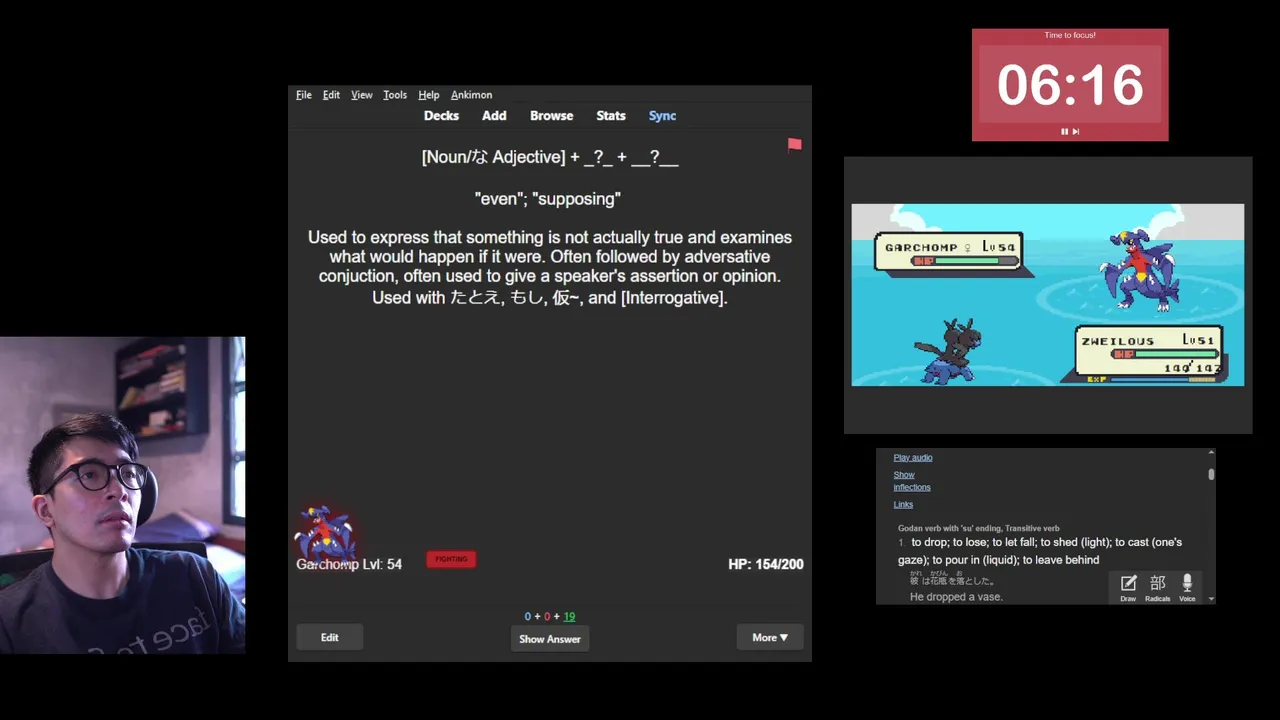Click 'He dropped a vase.' example sentence
Screen dimensions: 1280x720
click(x=956, y=597)
